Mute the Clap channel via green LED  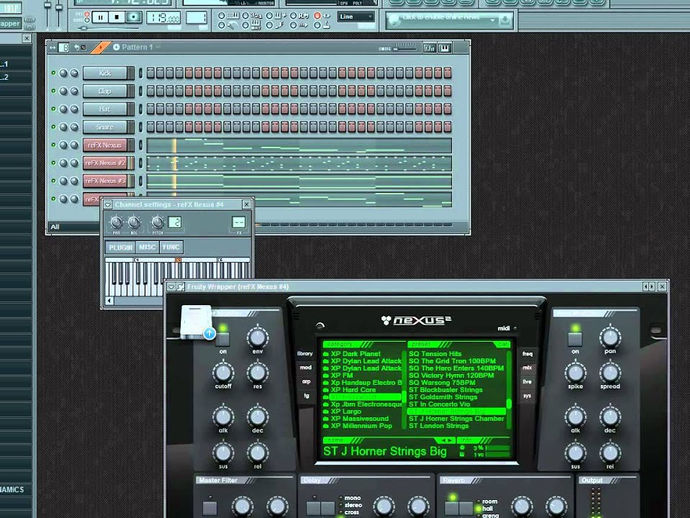coord(54,91)
